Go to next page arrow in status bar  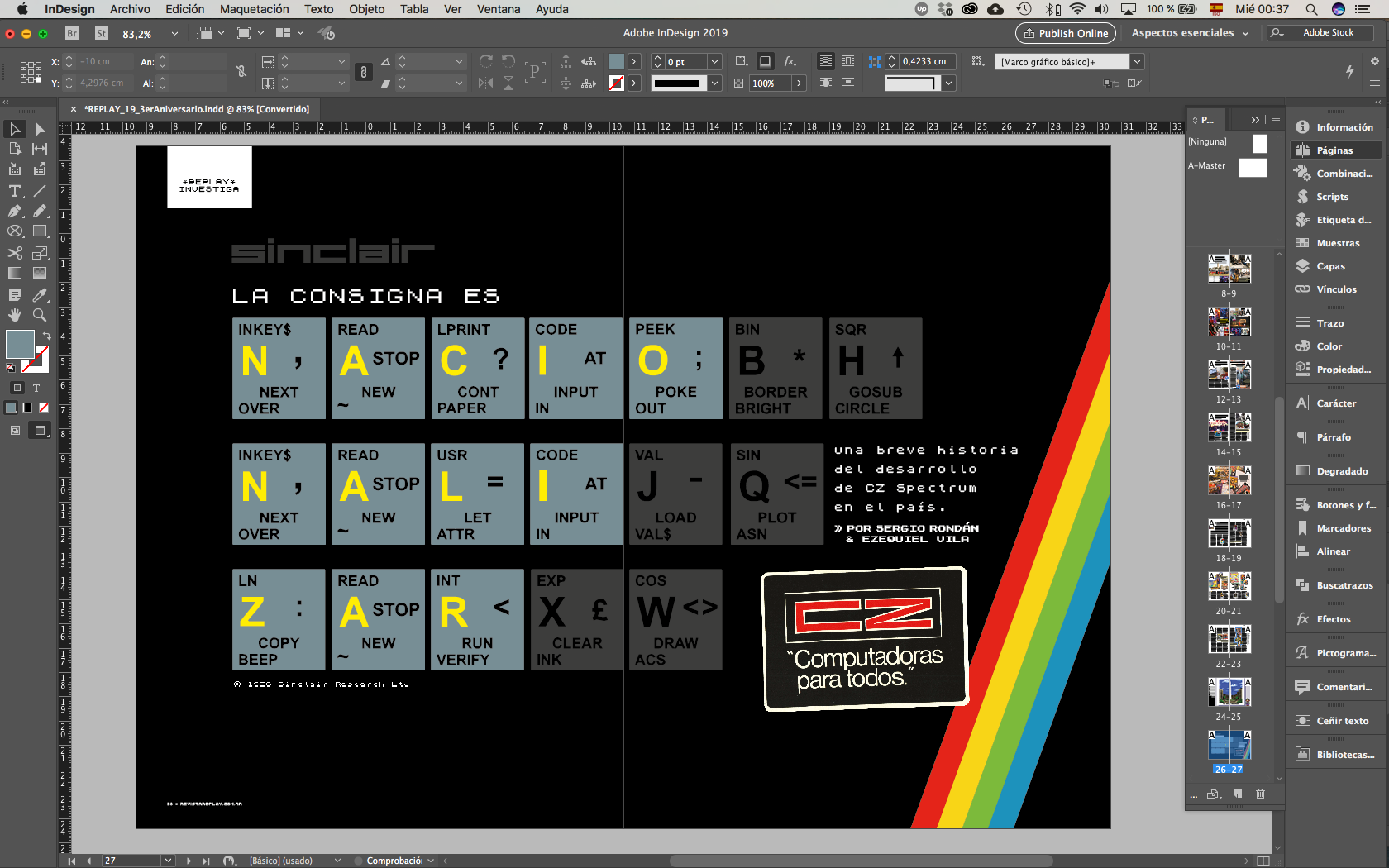(x=189, y=861)
